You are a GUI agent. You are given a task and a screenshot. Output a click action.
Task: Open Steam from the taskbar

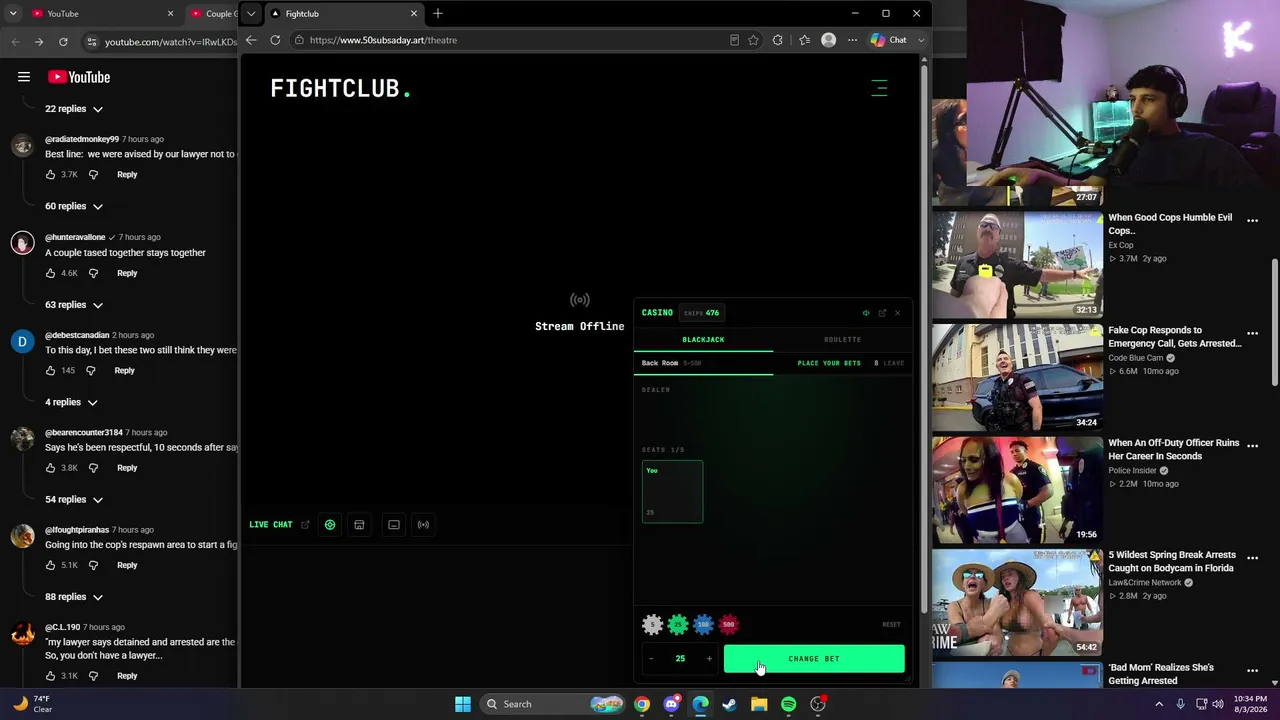[730, 704]
